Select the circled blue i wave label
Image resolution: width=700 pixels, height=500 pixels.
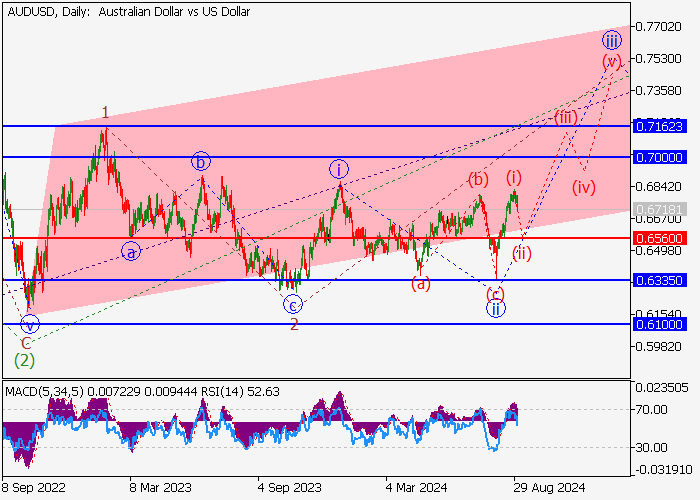[339, 170]
